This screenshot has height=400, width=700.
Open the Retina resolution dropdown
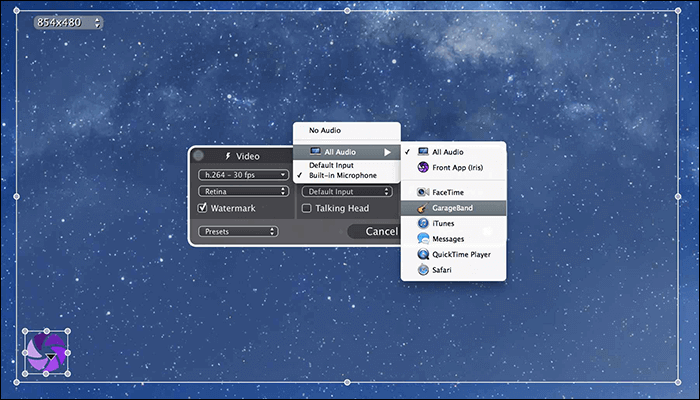click(x=243, y=190)
